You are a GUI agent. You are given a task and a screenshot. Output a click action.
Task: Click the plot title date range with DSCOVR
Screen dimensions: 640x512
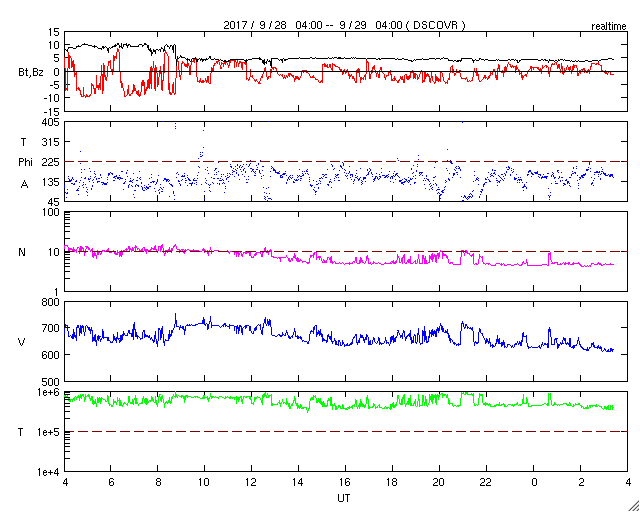click(x=344, y=26)
